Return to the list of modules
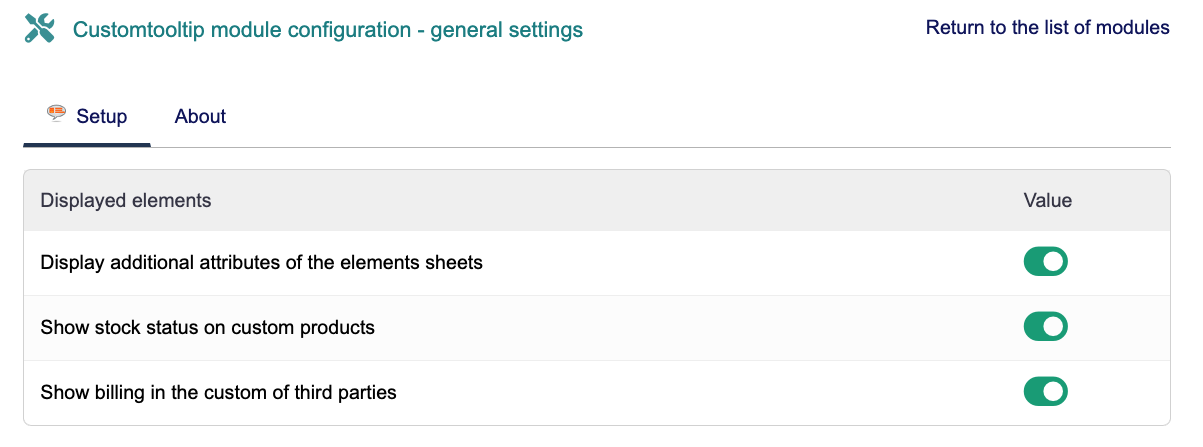Viewport: 1203px width, 447px height. tap(1047, 28)
